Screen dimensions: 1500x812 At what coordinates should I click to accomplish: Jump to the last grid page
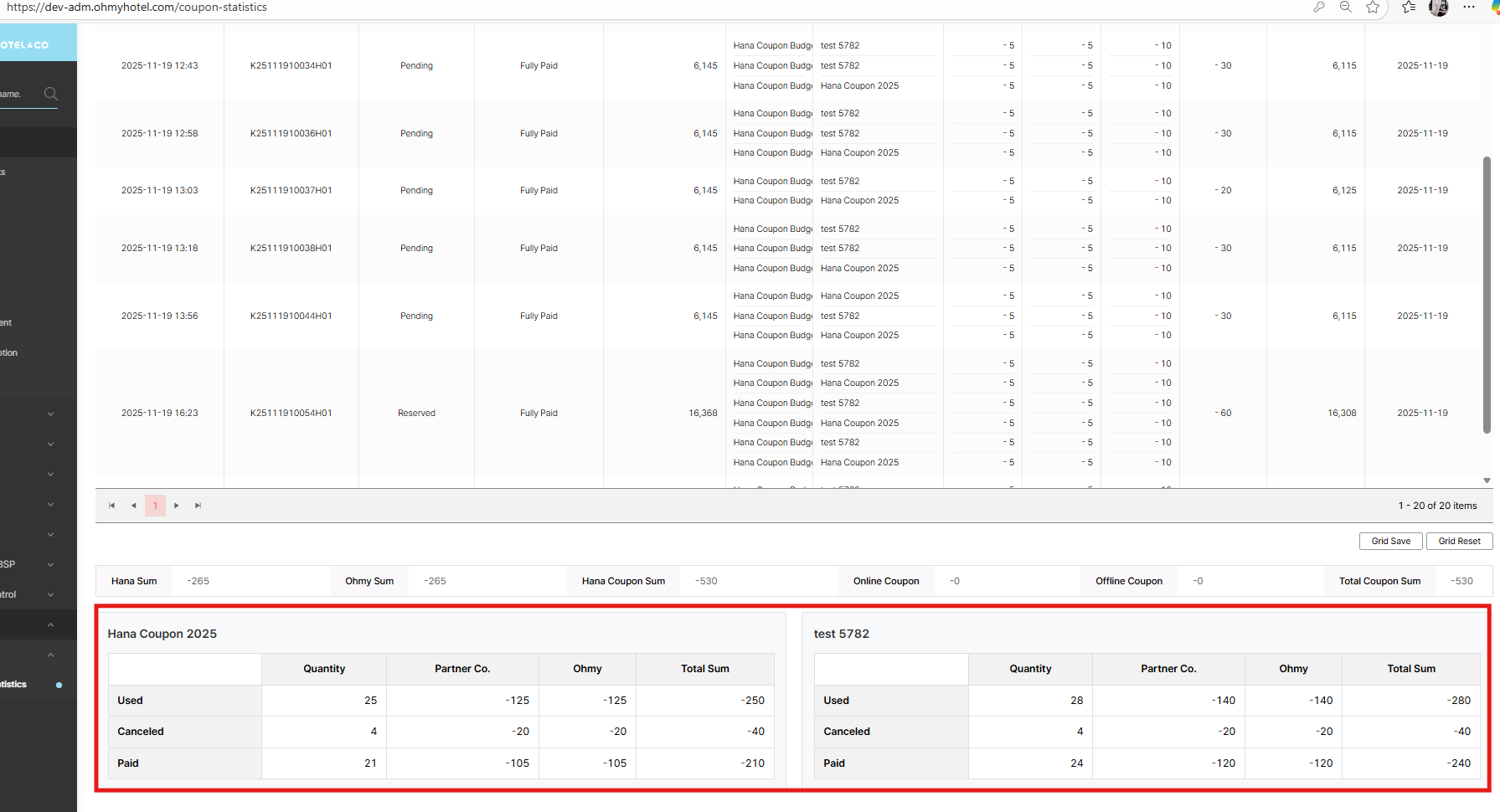click(198, 506)
